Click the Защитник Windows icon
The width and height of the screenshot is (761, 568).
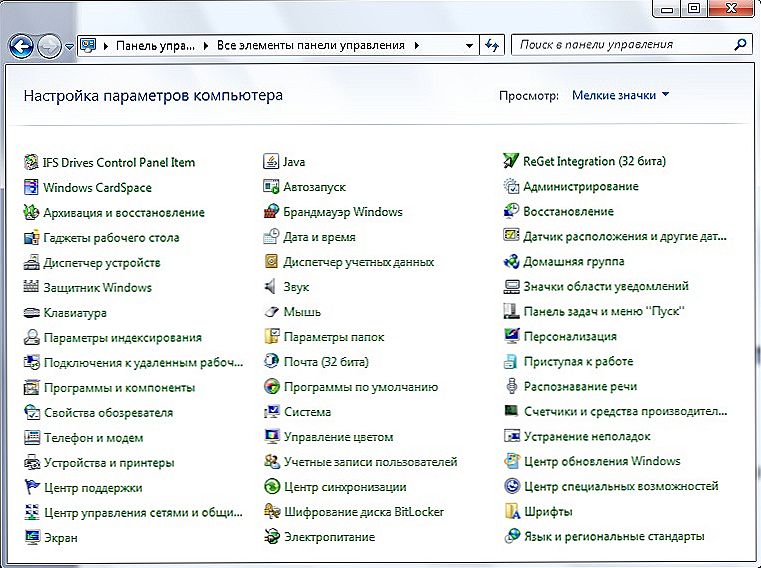click(31, 287)
